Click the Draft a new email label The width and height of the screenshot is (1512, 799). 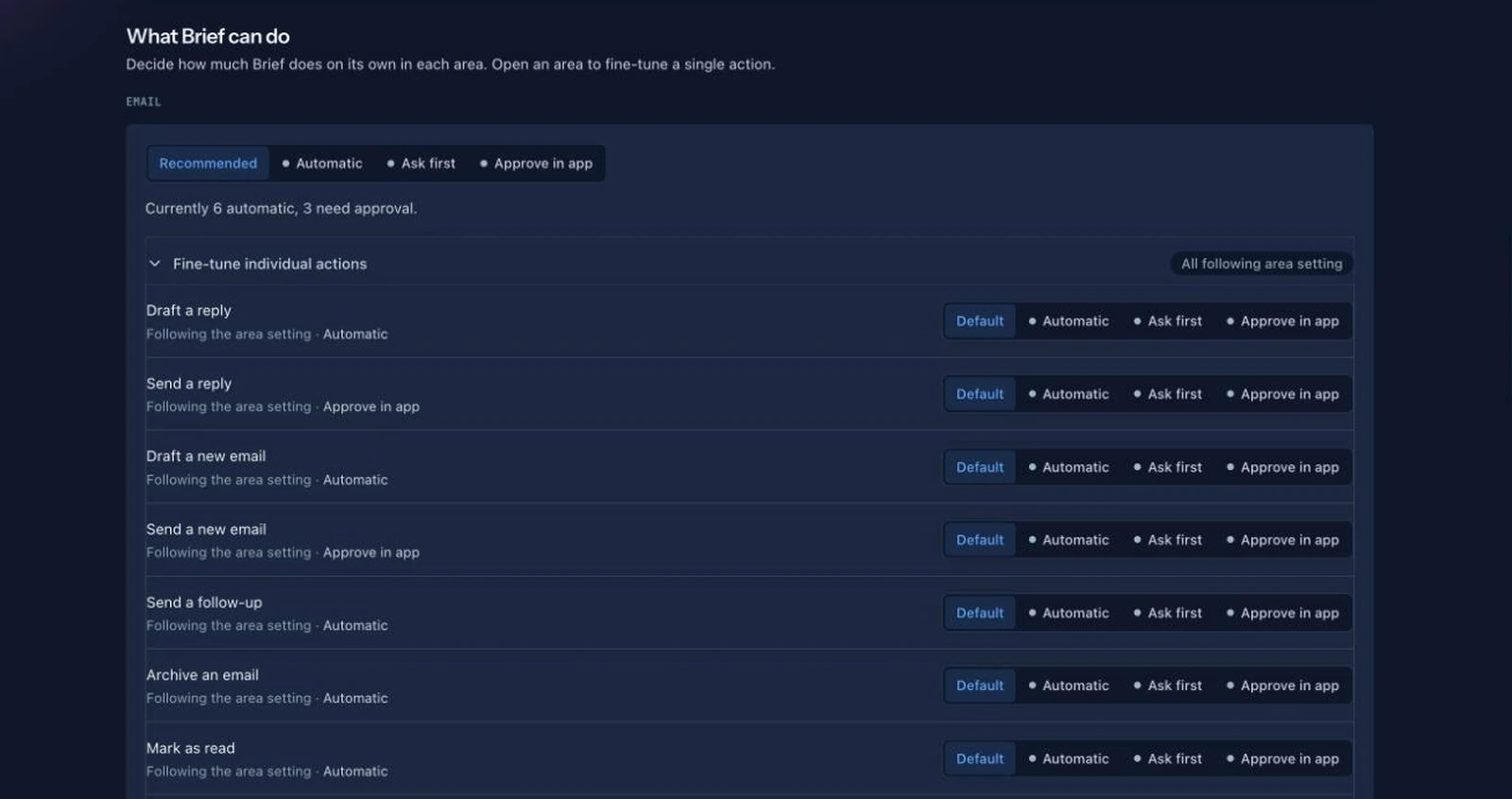[206, 456]
